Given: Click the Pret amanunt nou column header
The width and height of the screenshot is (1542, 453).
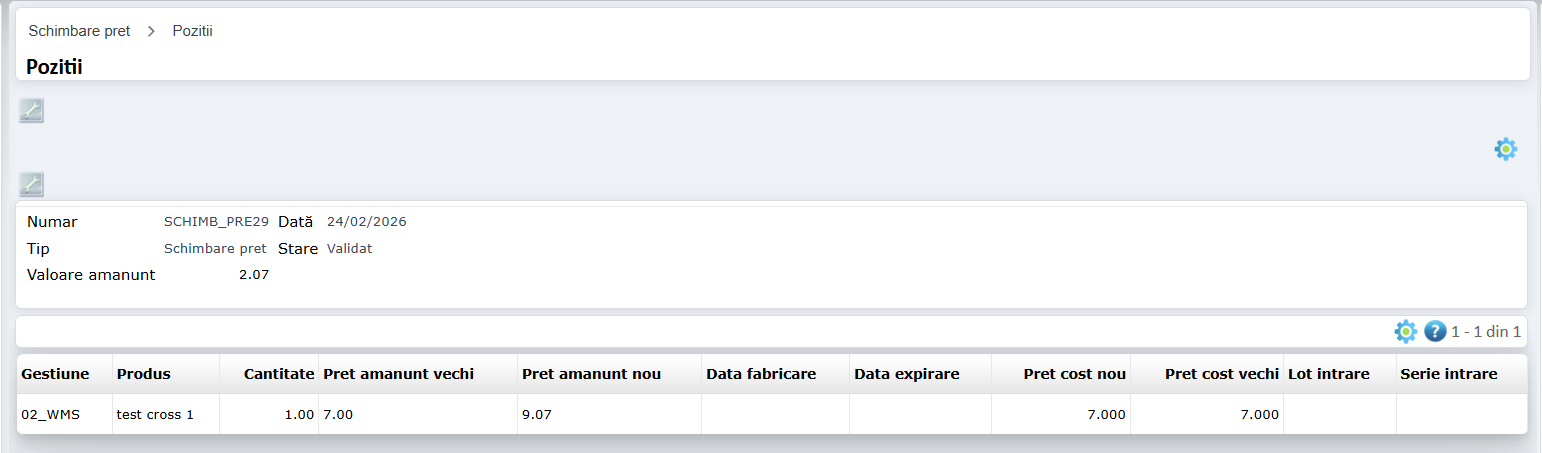Looking at the screenshot, I should [591, 374].
